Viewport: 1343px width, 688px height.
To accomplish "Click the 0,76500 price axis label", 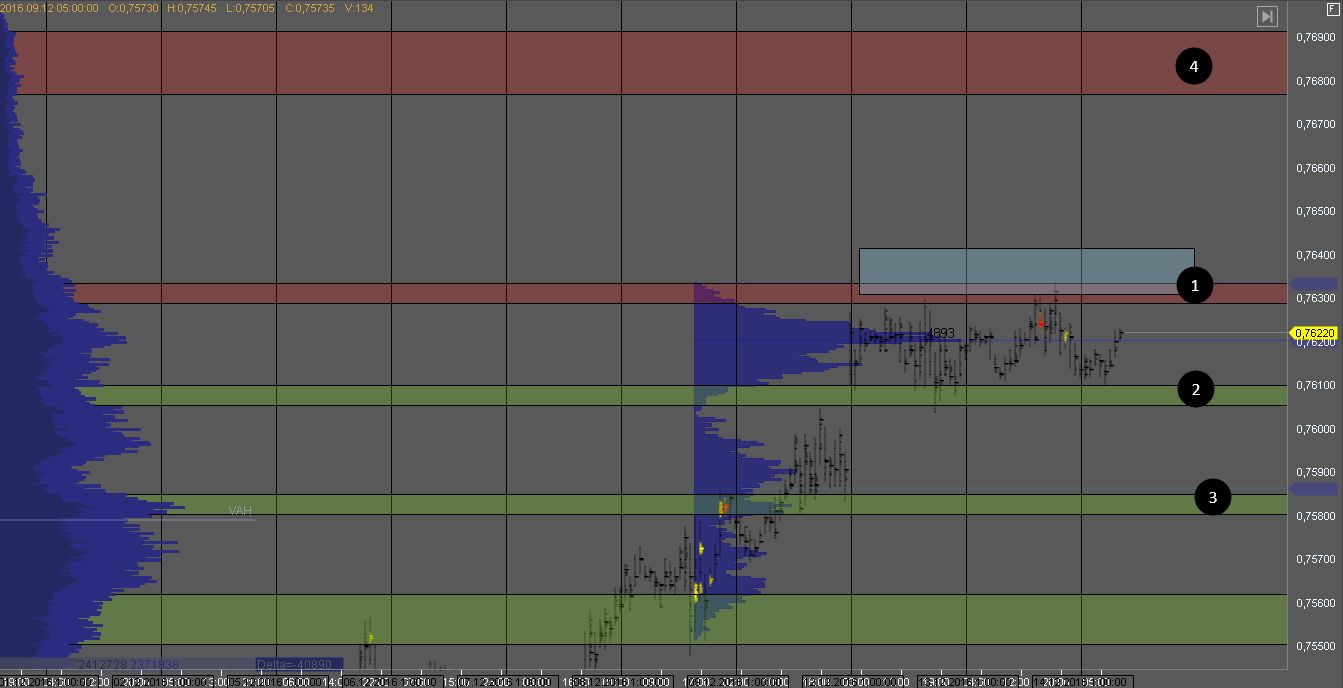I will click(x=1315, y=211).
